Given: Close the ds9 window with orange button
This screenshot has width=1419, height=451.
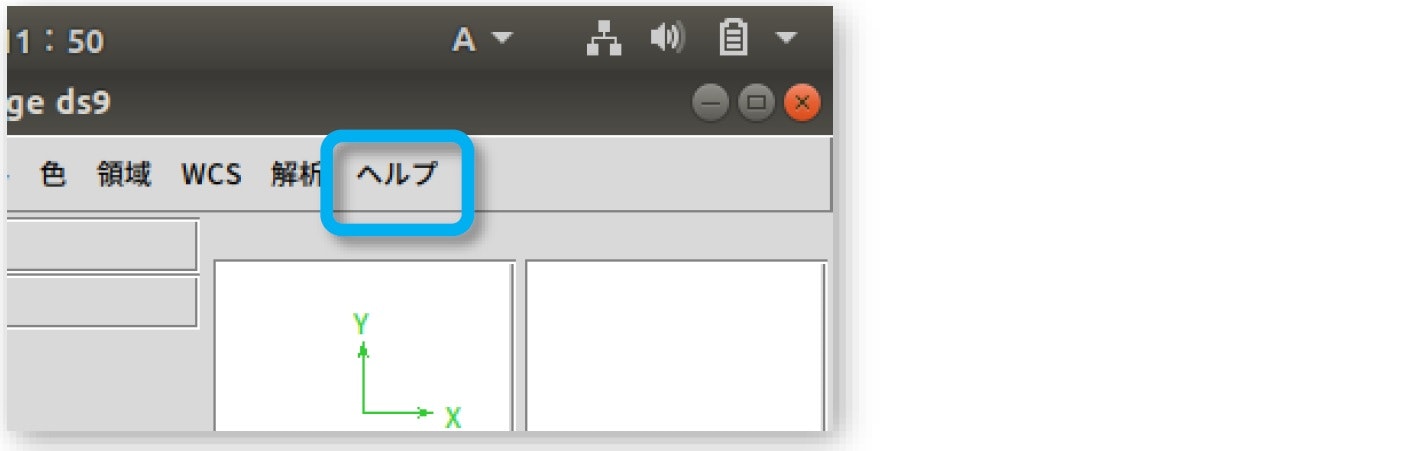Looking at the screenshot, I should (802, 103).
